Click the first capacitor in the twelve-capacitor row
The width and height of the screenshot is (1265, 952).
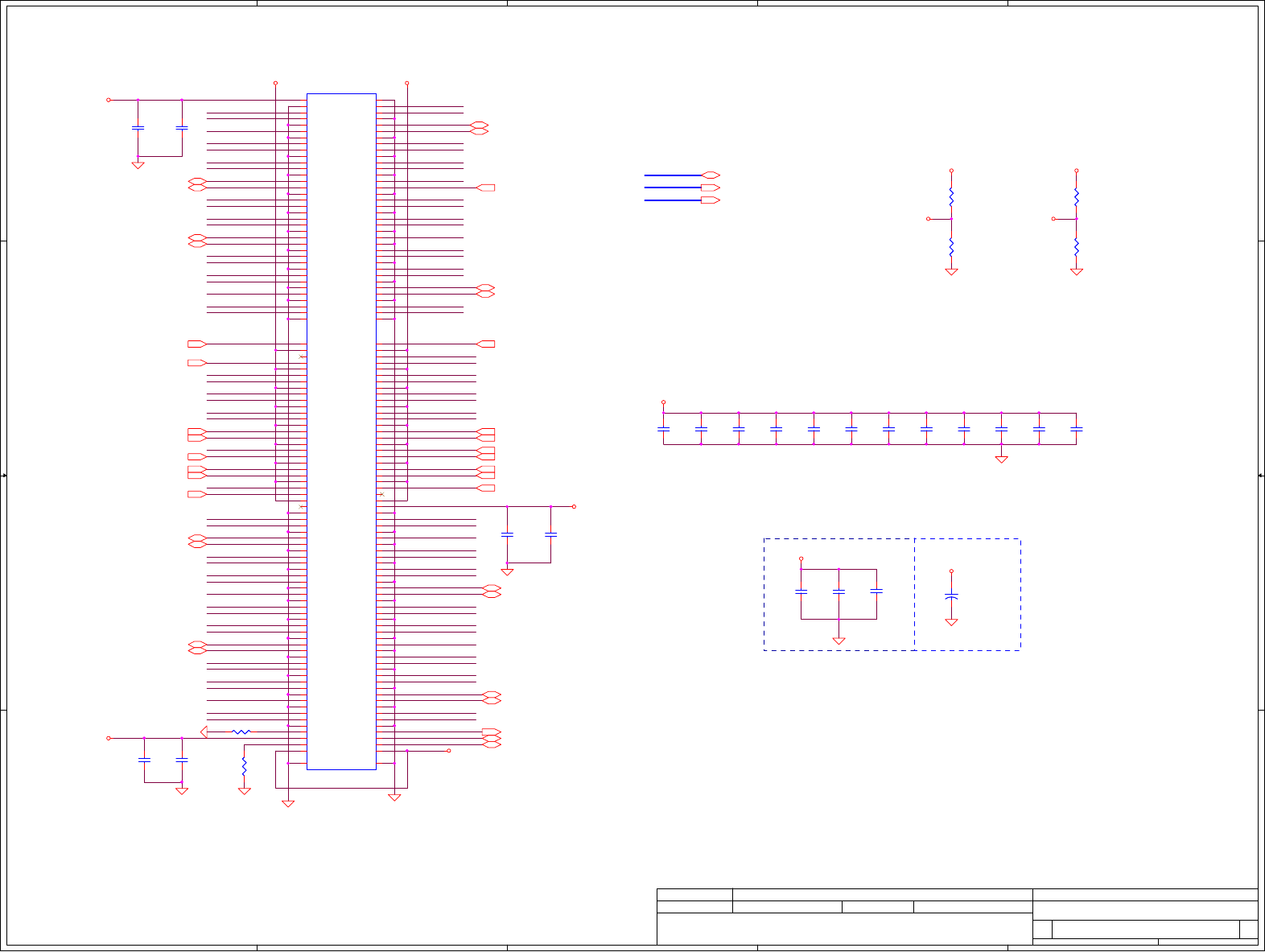pyautogui.click(x=663, y=430)
